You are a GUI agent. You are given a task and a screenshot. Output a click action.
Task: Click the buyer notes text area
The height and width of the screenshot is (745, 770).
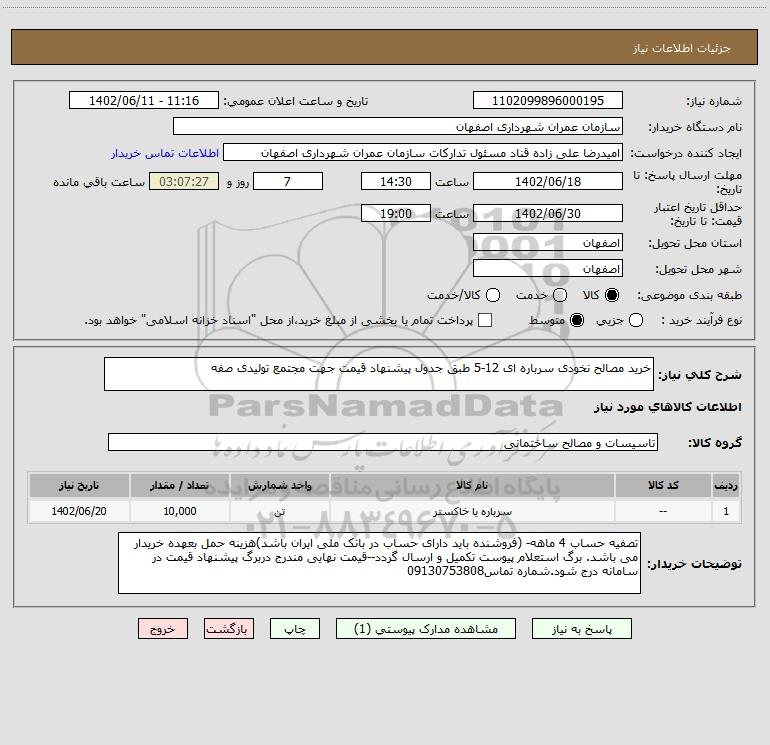[x=379, y=563]
